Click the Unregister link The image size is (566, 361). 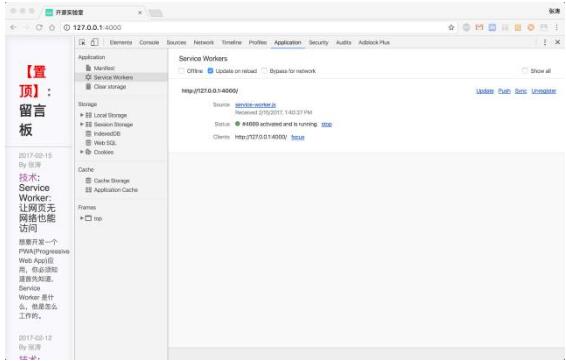544,91
